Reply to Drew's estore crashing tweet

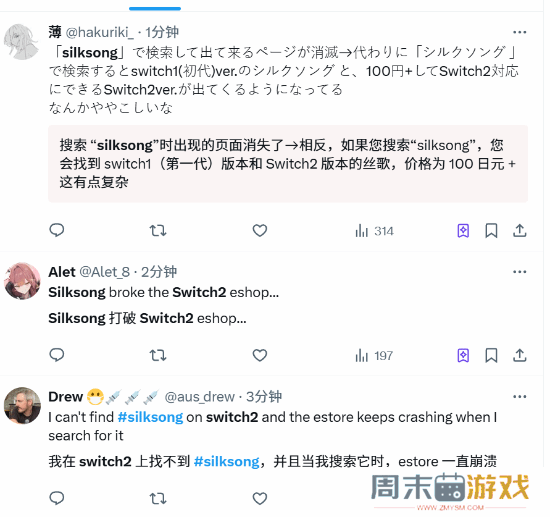pos(56,498)
